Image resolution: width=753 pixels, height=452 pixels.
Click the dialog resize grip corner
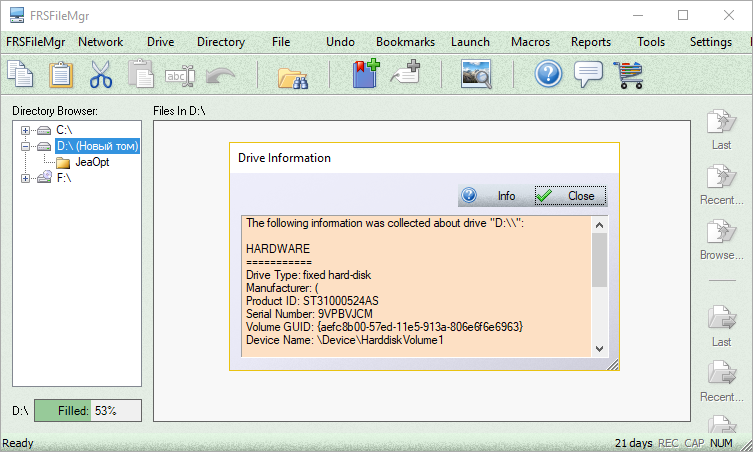612,365
